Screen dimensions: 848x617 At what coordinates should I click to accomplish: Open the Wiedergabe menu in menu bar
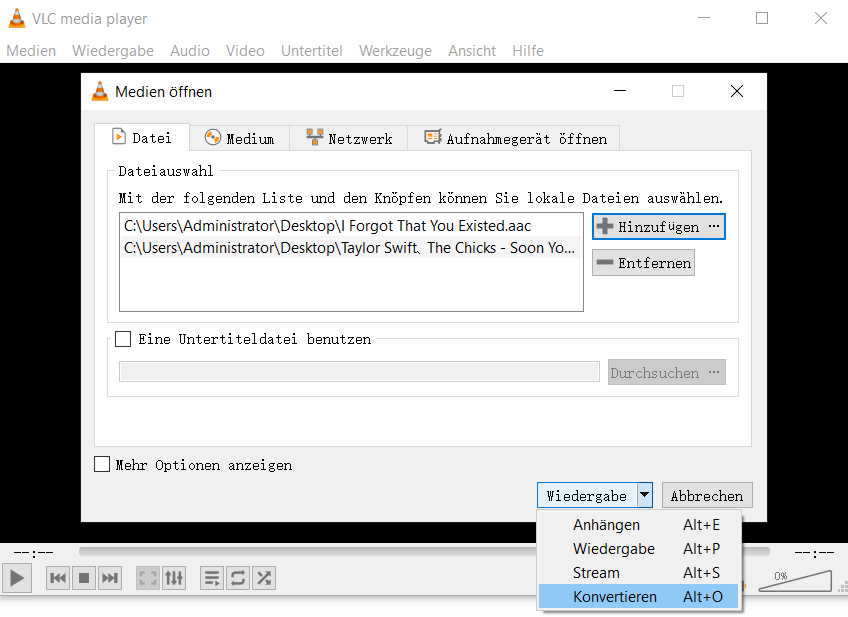tap(112, 51)
